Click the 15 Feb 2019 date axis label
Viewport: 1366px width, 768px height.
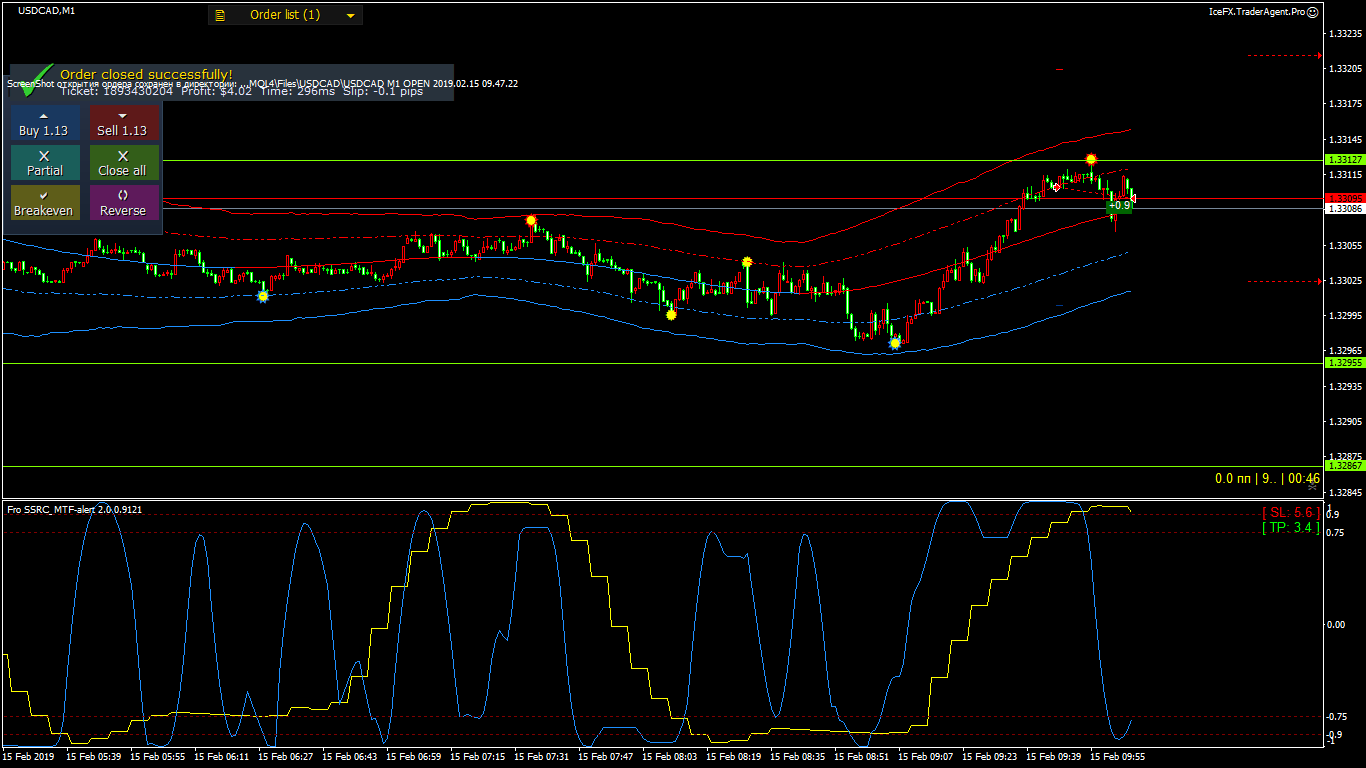point(30,757)
